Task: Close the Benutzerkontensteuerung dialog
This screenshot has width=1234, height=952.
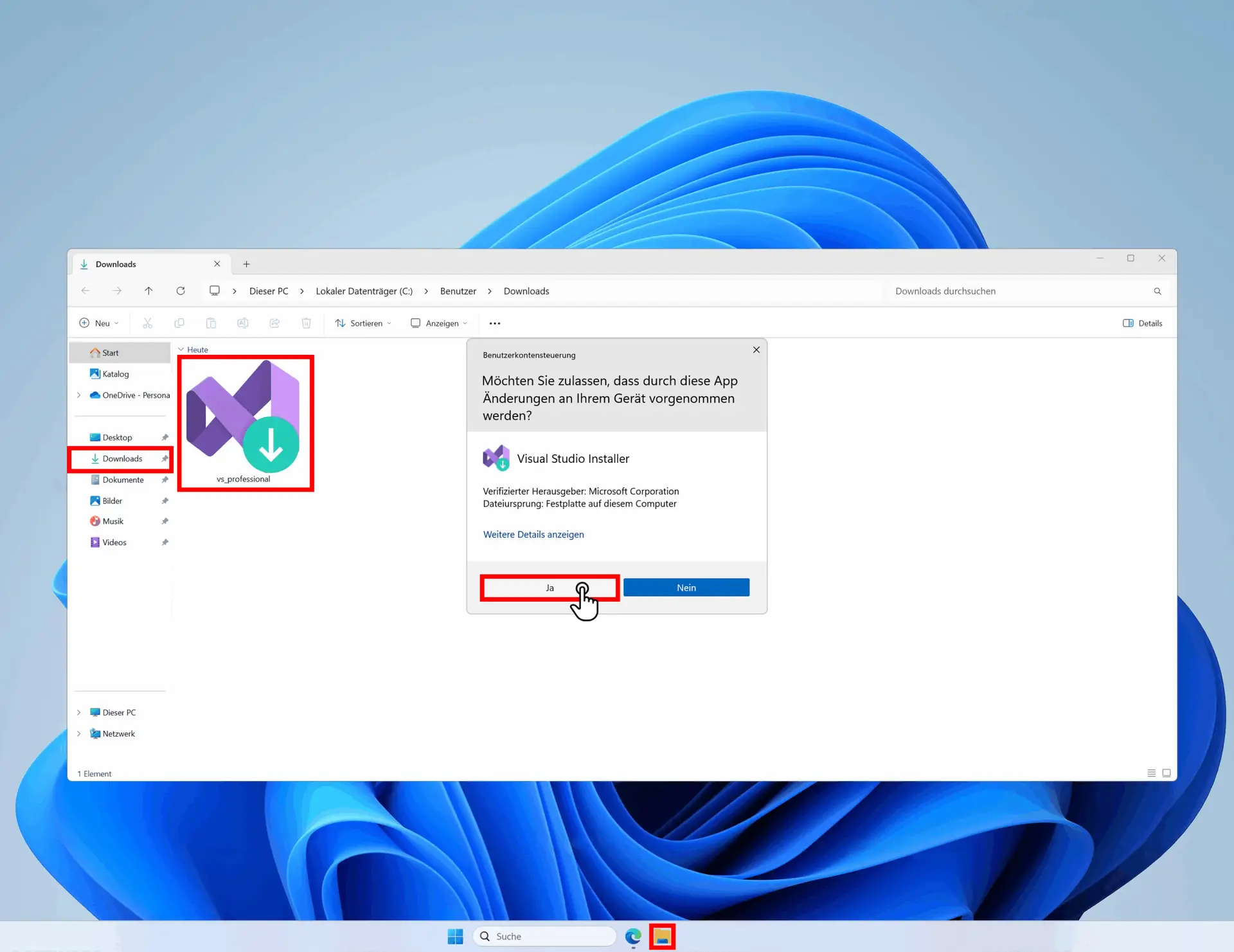Action: pos(756,350)
